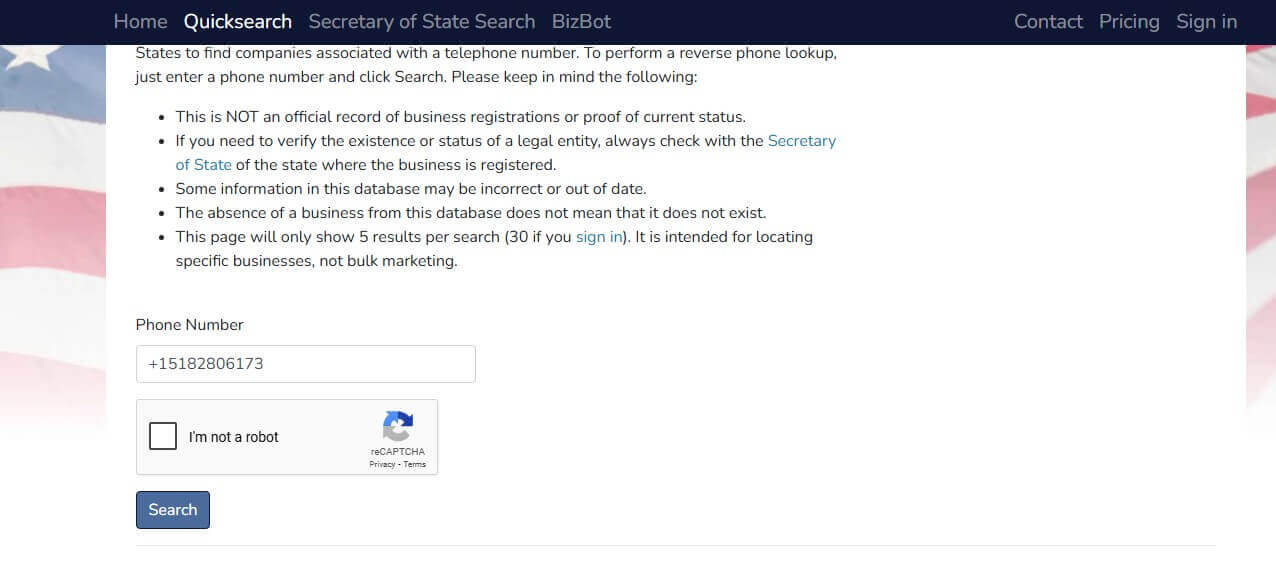Open the reCAPTCHA Privacy link
The image size is (1276, 585).
[382, 464]
